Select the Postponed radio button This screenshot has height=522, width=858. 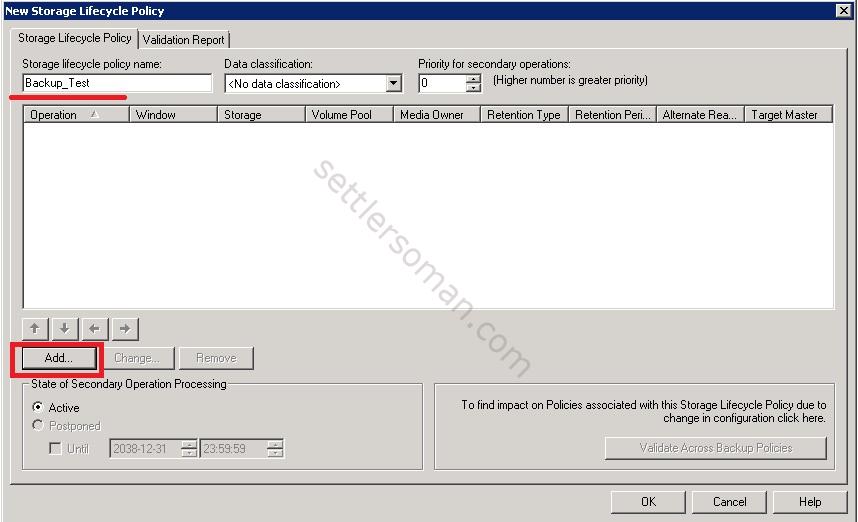[38, 425]
